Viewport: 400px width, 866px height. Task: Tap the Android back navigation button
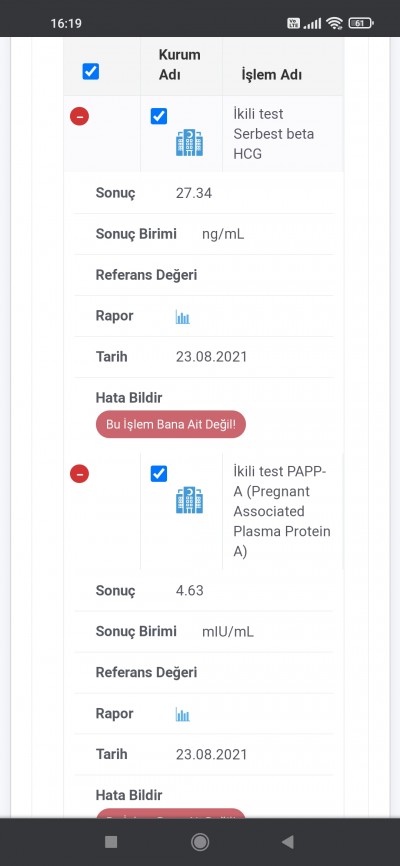click(287, 842)
